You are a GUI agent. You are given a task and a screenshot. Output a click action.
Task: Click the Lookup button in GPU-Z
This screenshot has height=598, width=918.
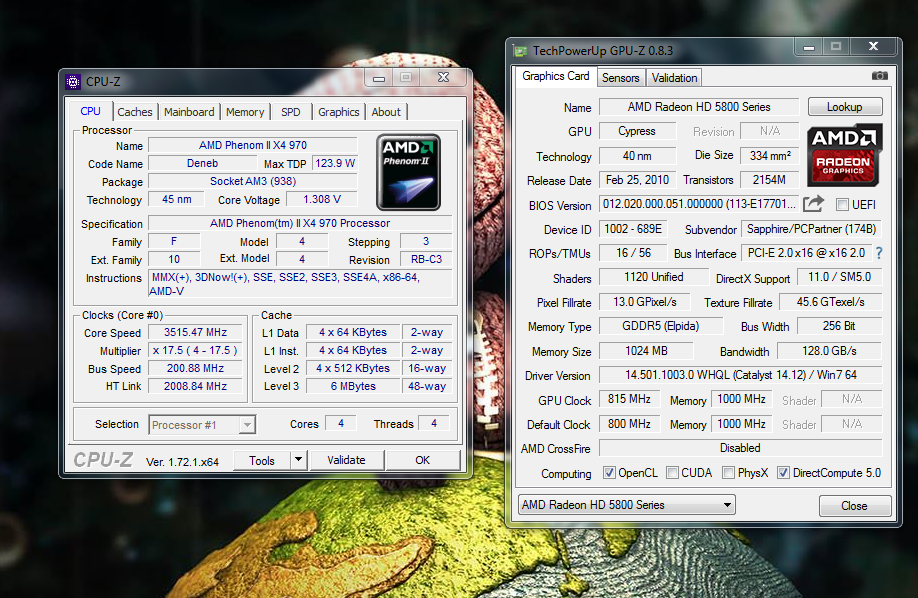point(844,107)
